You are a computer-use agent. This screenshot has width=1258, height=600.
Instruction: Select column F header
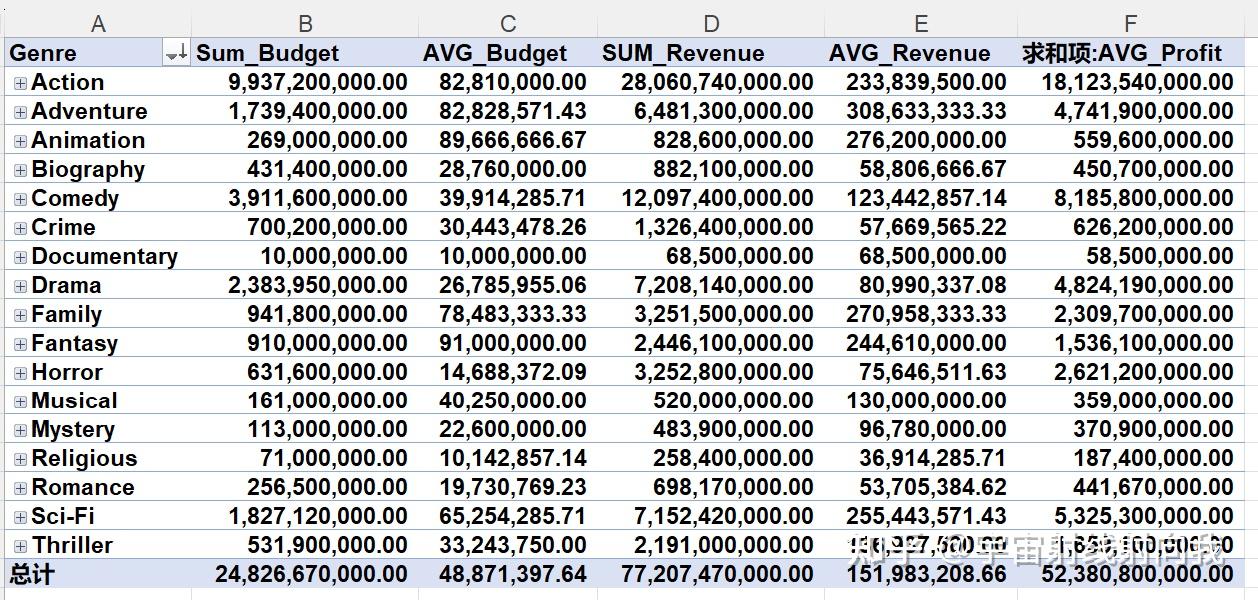1130,23
